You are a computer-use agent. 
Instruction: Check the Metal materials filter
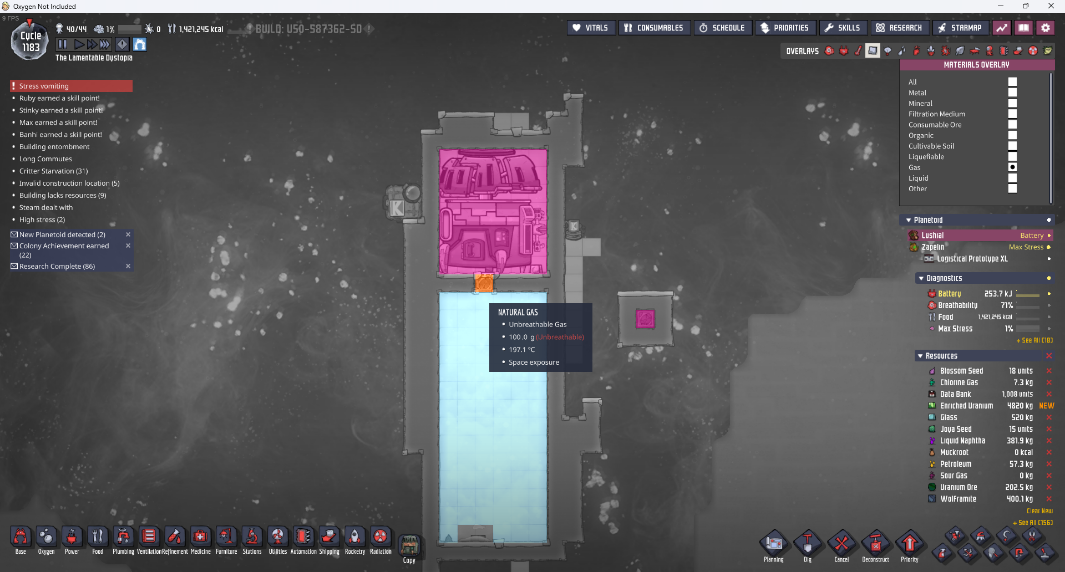click(1012, 92)
